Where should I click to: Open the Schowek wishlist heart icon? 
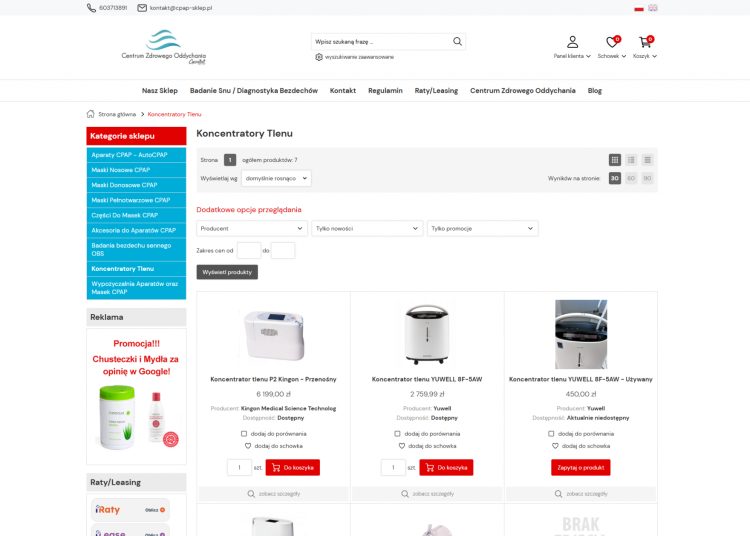[611, 42]
